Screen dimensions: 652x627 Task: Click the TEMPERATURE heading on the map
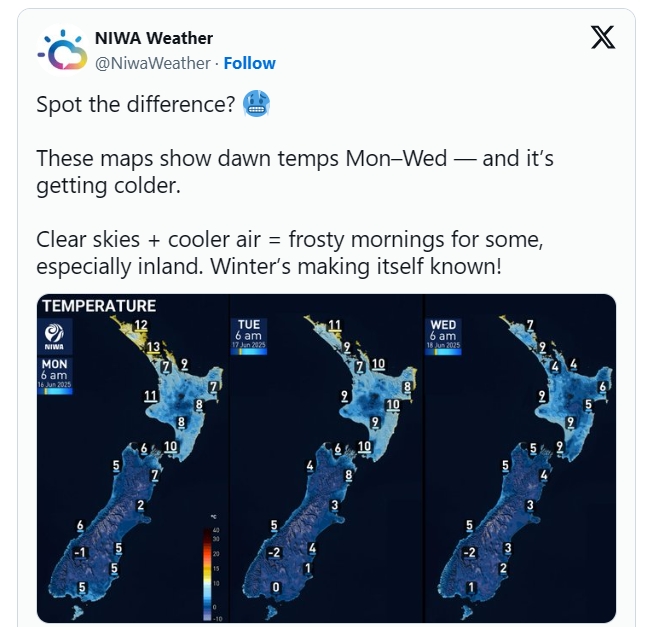coord(99,306)
